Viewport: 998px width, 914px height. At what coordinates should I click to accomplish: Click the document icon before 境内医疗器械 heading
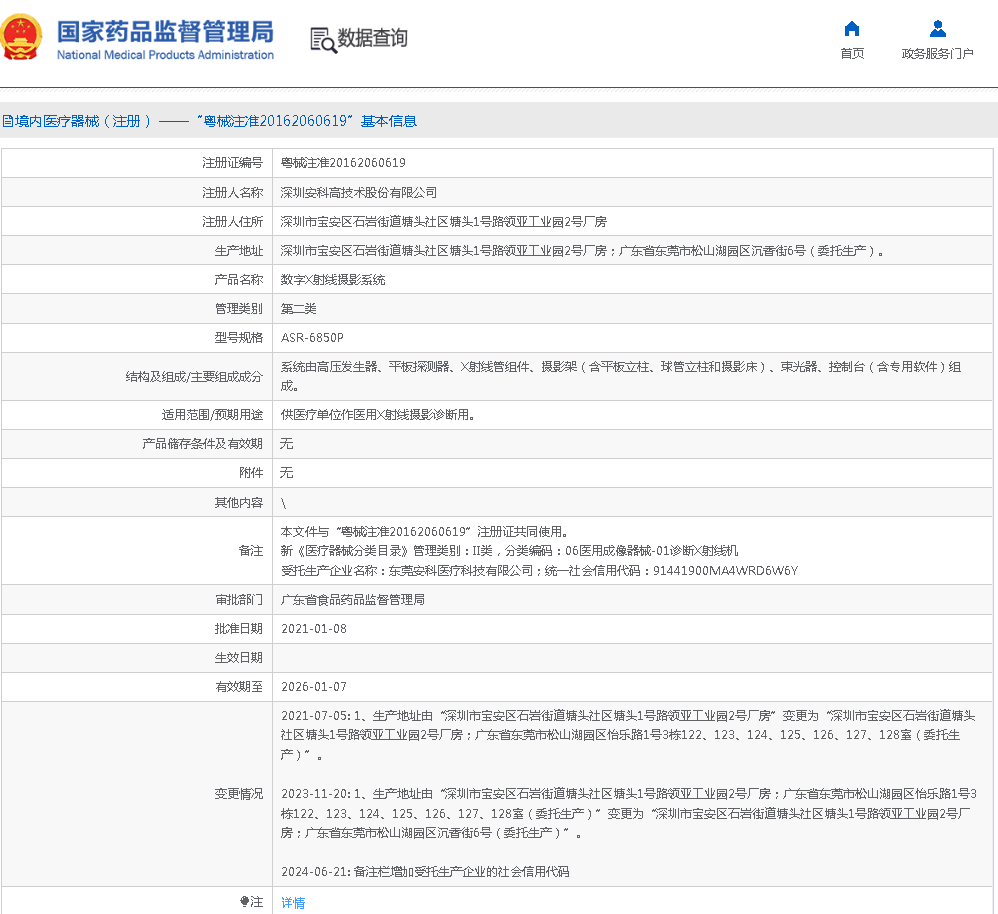7,122
